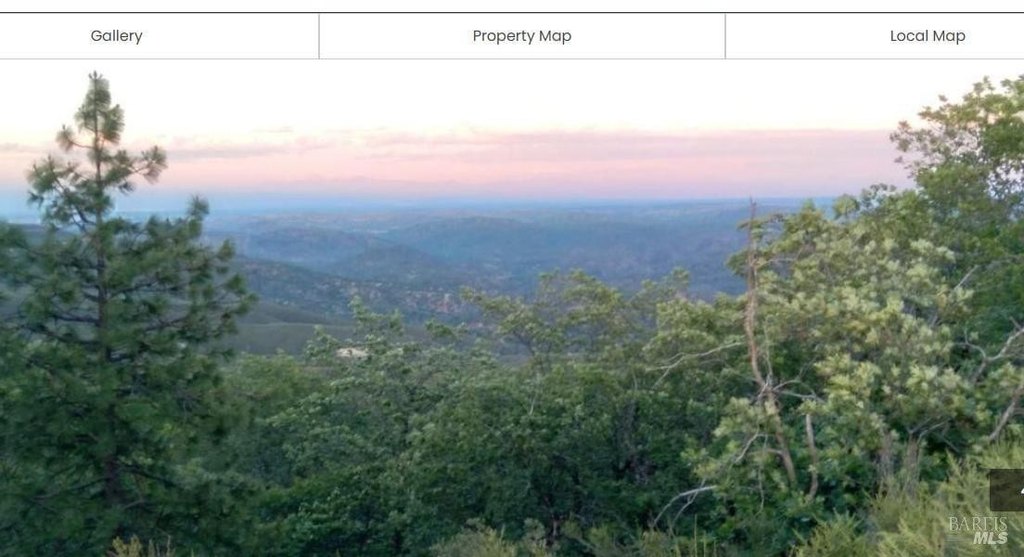Screen dimensions: 1024x557
Task: Click the dark expand button over the photo
Action: 1007,490
